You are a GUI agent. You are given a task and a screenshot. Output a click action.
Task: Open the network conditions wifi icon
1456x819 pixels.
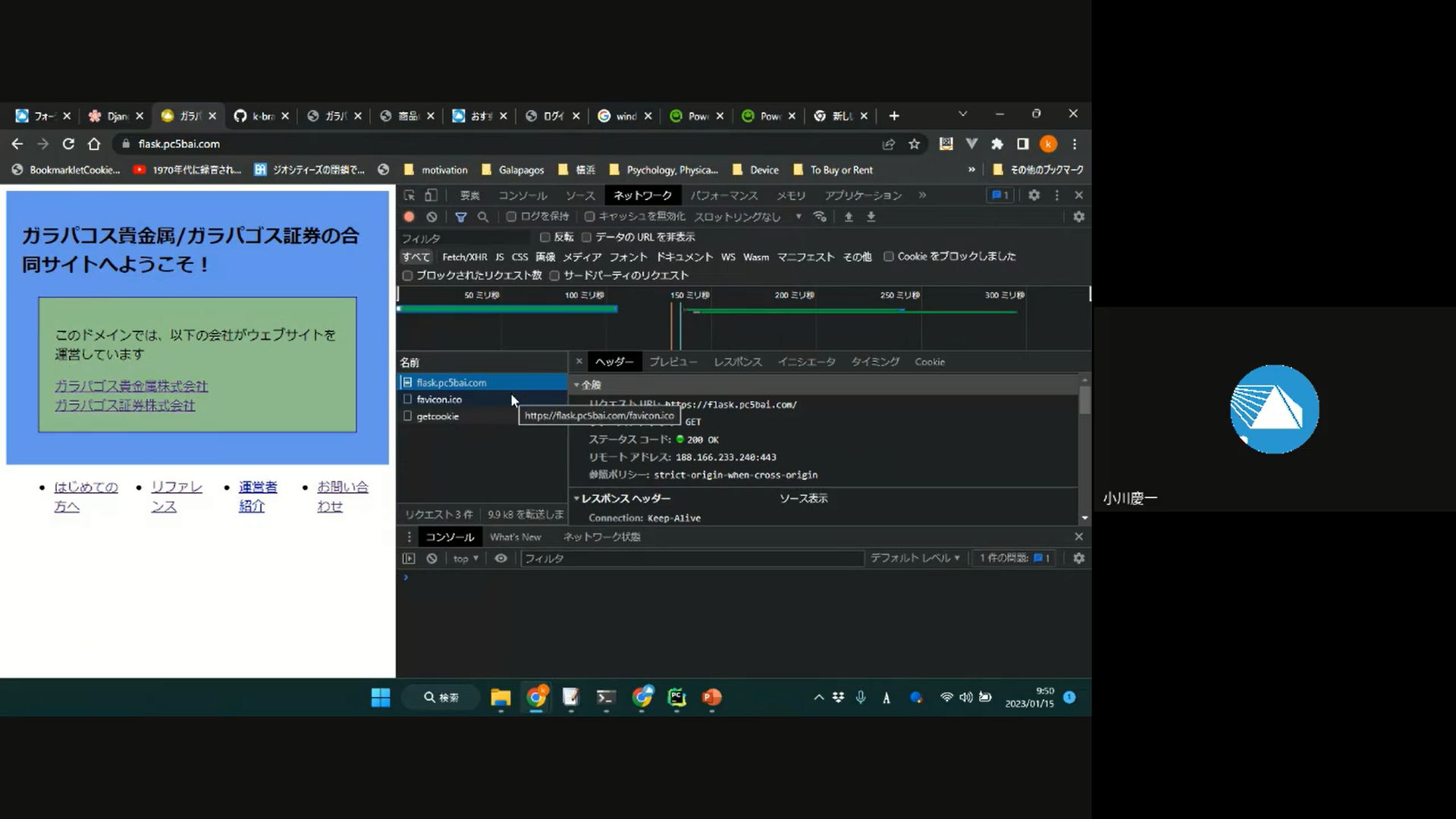[x=820, y=217]
